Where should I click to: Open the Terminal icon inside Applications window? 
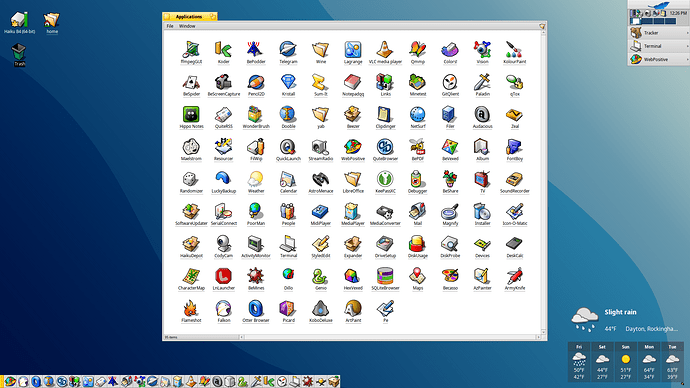point(288,243)
